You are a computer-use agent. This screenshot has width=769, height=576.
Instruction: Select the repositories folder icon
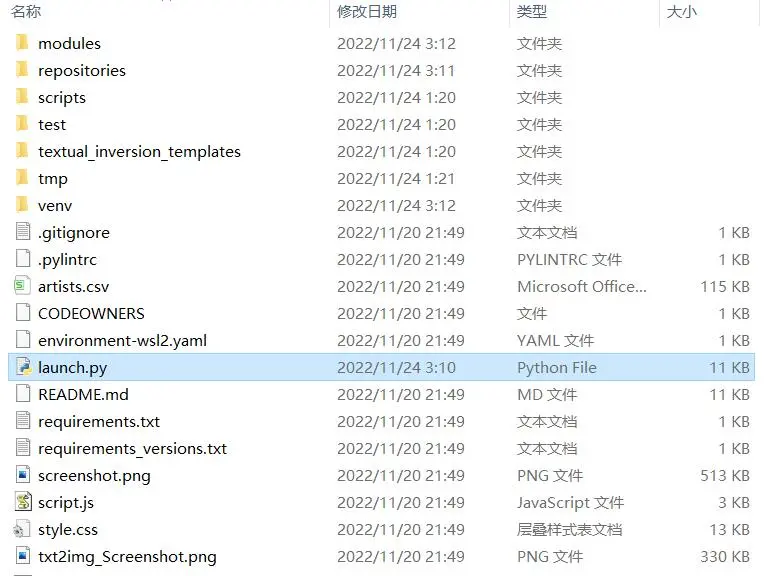22,70
